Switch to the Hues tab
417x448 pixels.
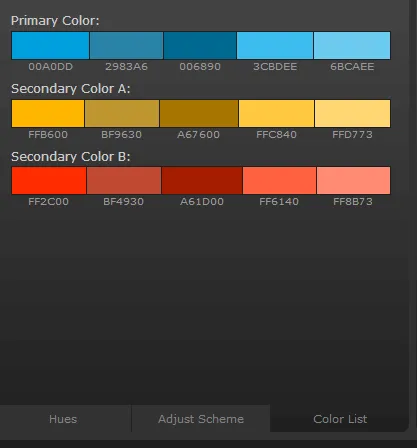pos(63,419)
